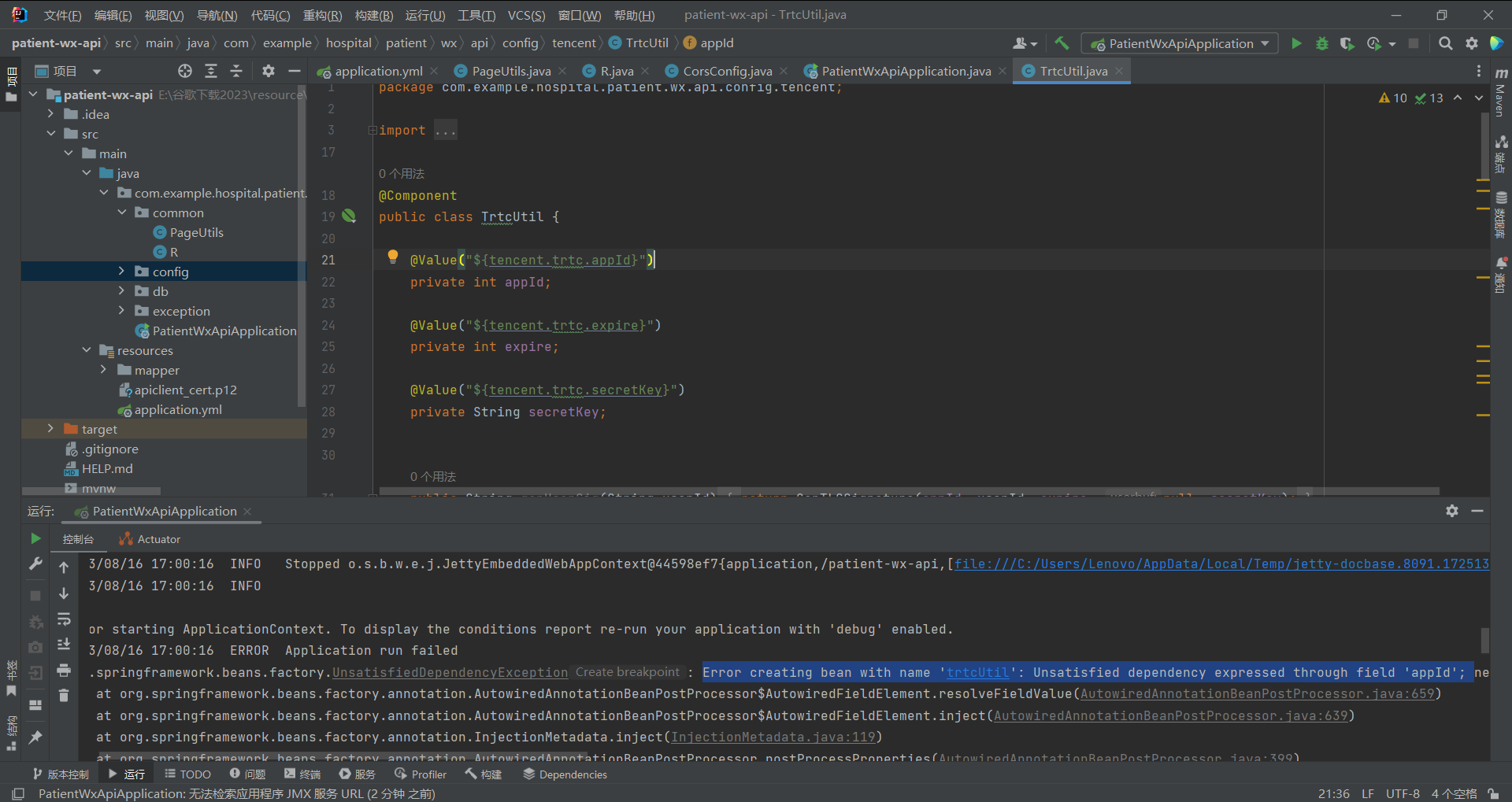
Task: Click UTF-8 encoding in status bar
Action: [x=1403, y=793]
